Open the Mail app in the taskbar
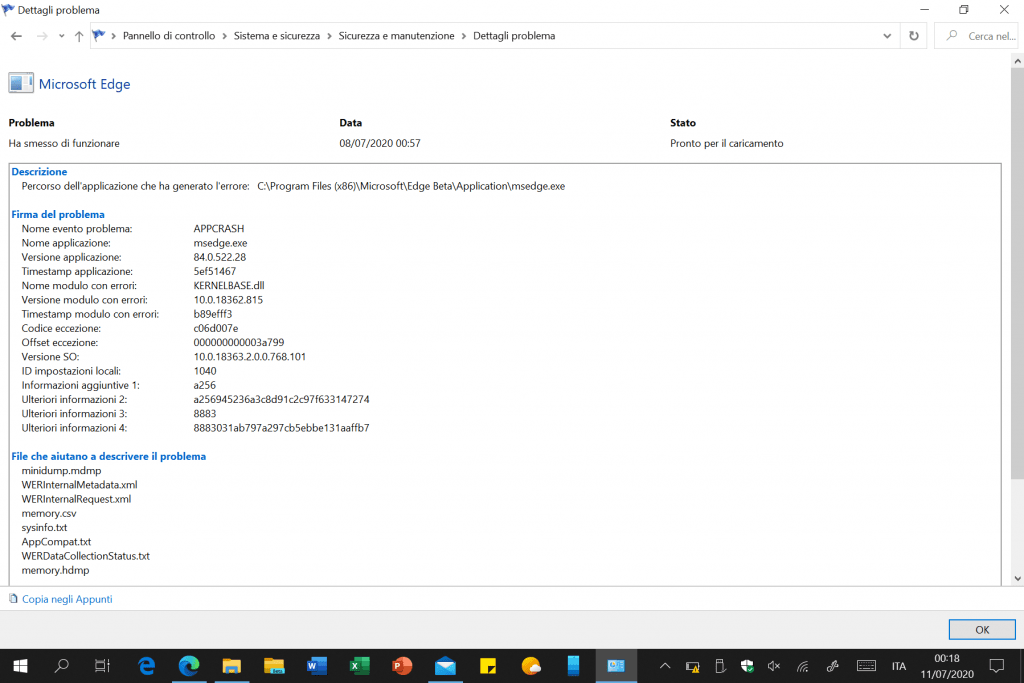This screenshot has height=683, width=1024. tap(446, 666)
